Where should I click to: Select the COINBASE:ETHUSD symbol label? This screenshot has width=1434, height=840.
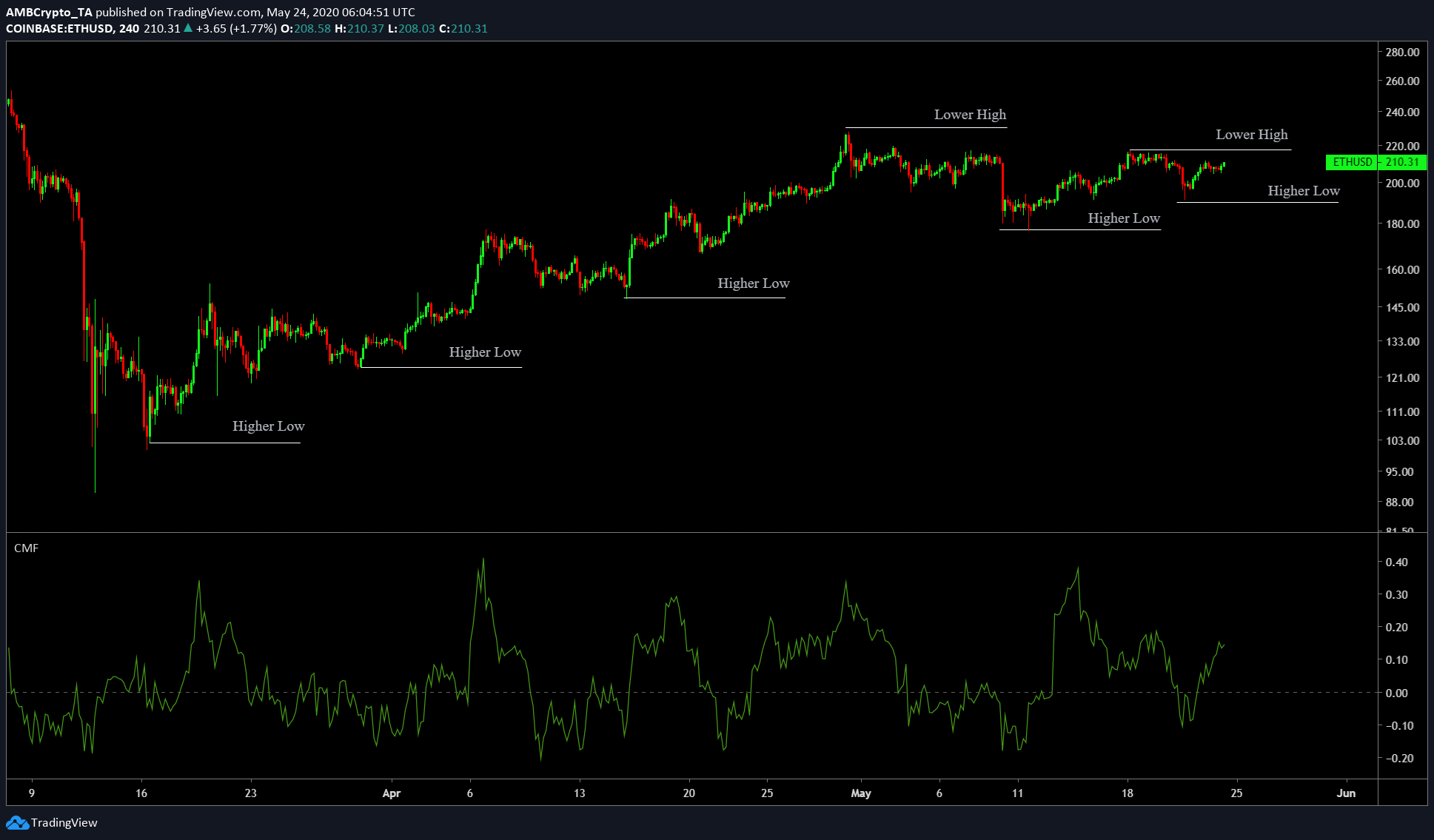coord(59,28)
